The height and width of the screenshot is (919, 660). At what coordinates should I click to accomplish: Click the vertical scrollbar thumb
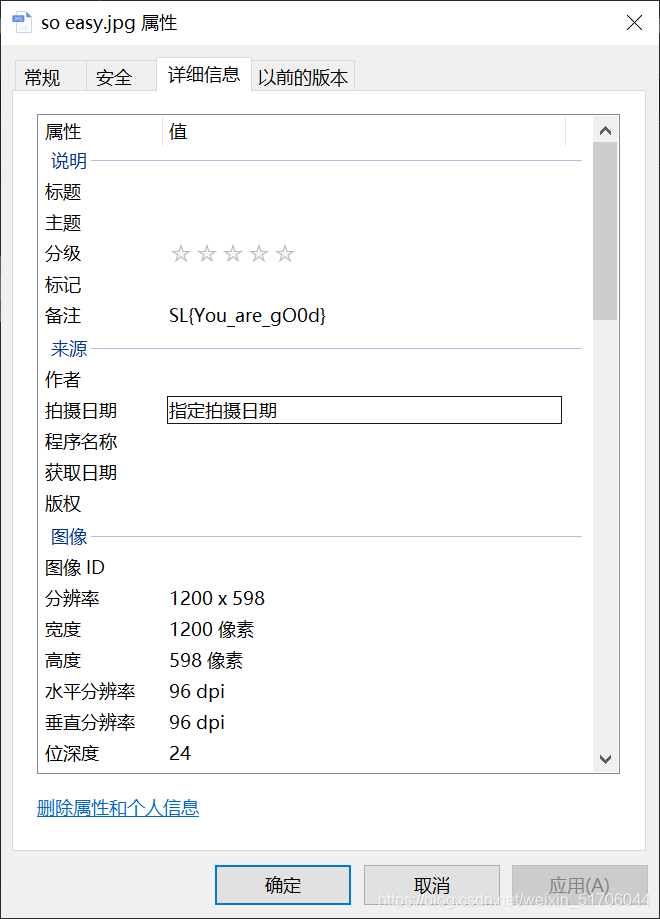click(605, 231)
